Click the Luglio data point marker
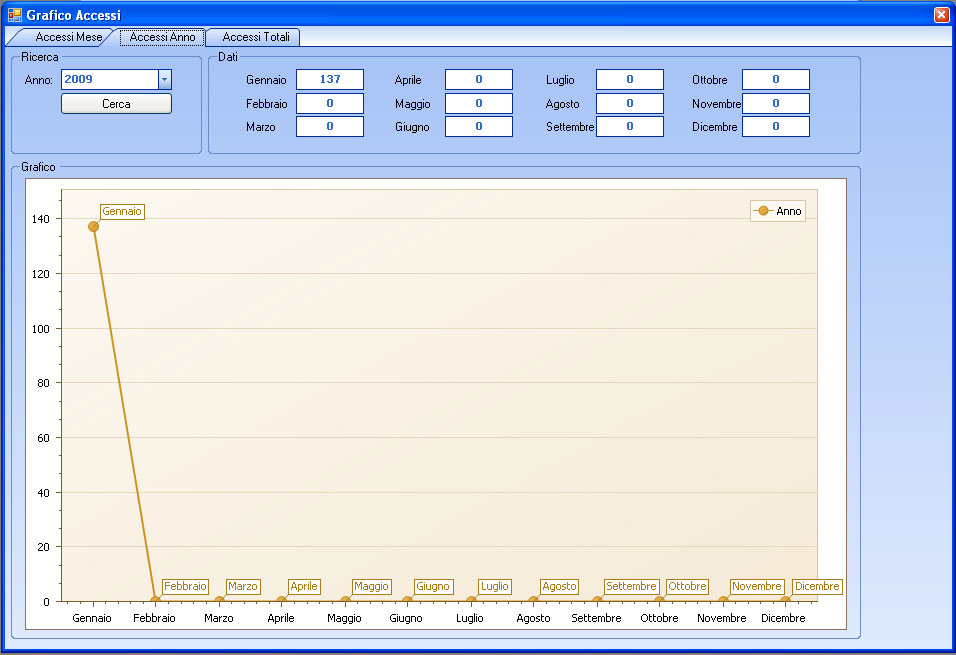 click(471, 601)
